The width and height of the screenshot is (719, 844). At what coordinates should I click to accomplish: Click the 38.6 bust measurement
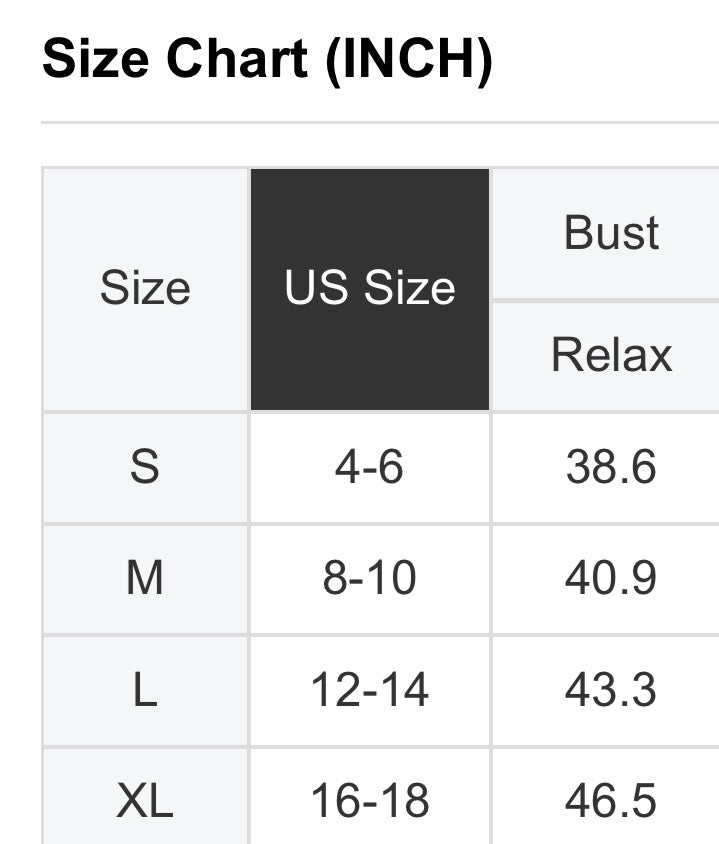[611, 467]
